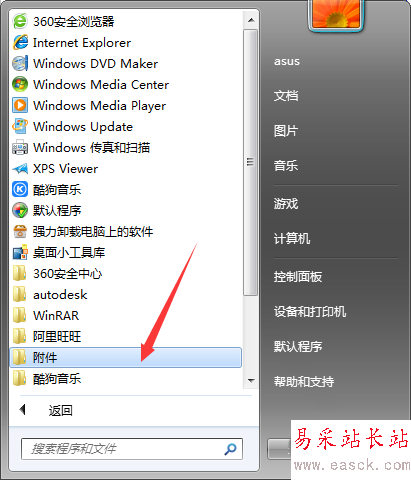Click the 强力卸载电脑上的软件 label
411x480 pixels.
click(93, 232)
